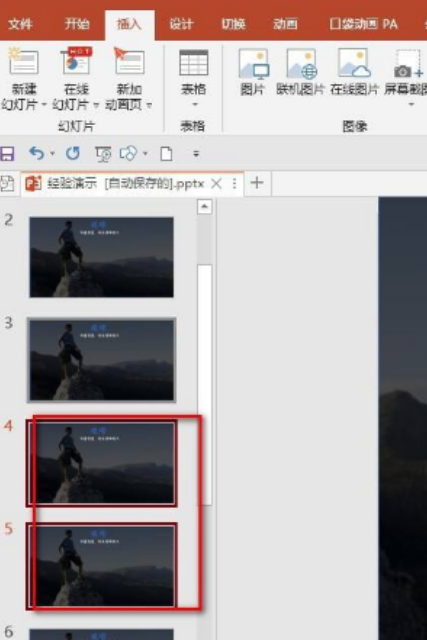Open Customize Quick Access Toolbar dropdown
This screenshot has width=427, height=640.
[196, 154]
